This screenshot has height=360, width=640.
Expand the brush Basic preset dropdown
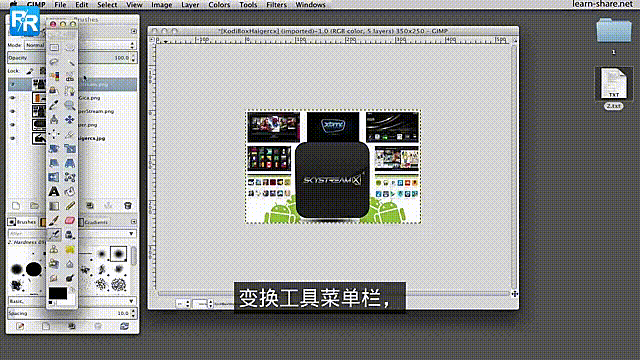click(72, 301)
